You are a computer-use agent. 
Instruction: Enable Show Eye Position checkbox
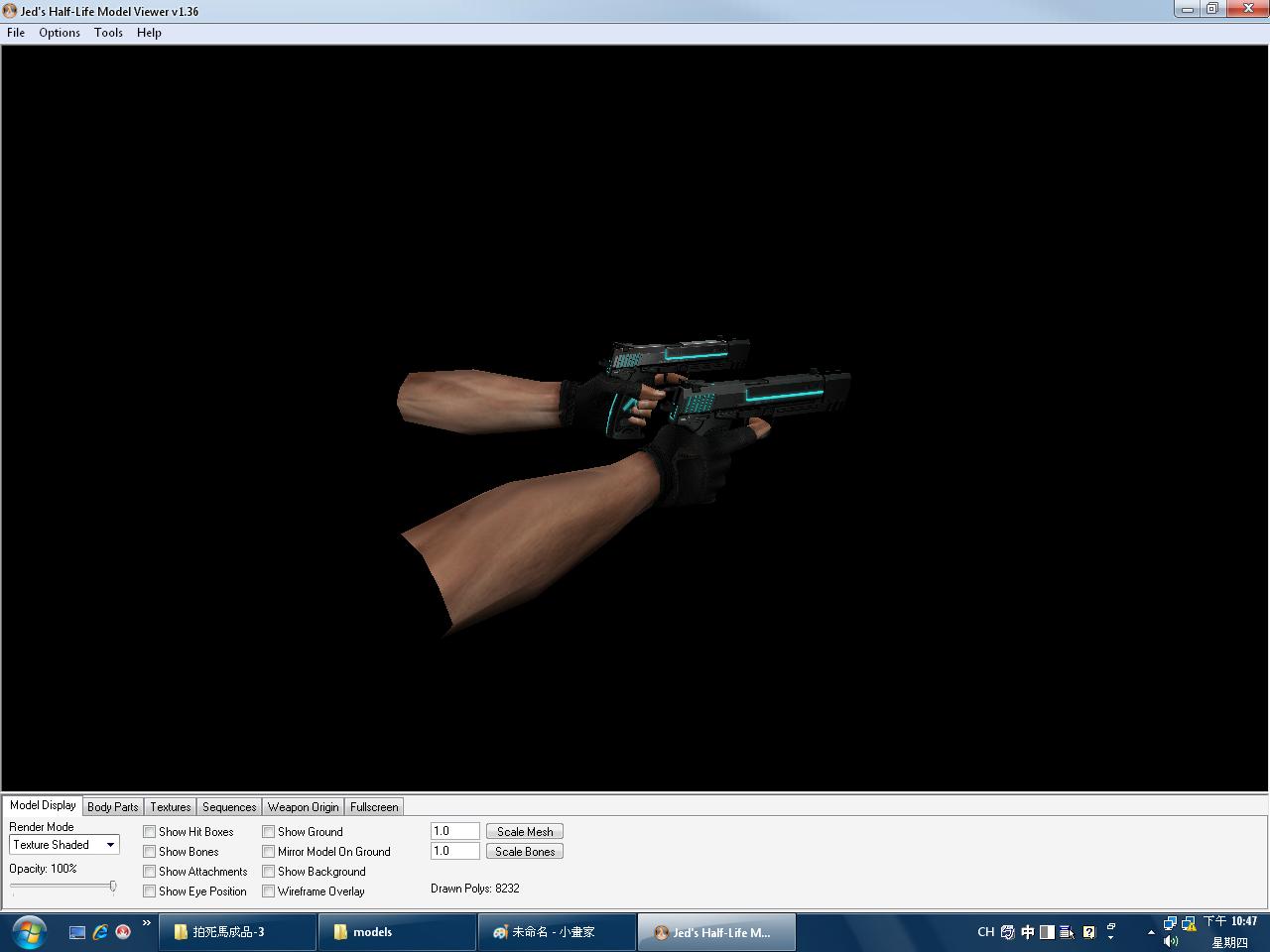tap(150, 892)
